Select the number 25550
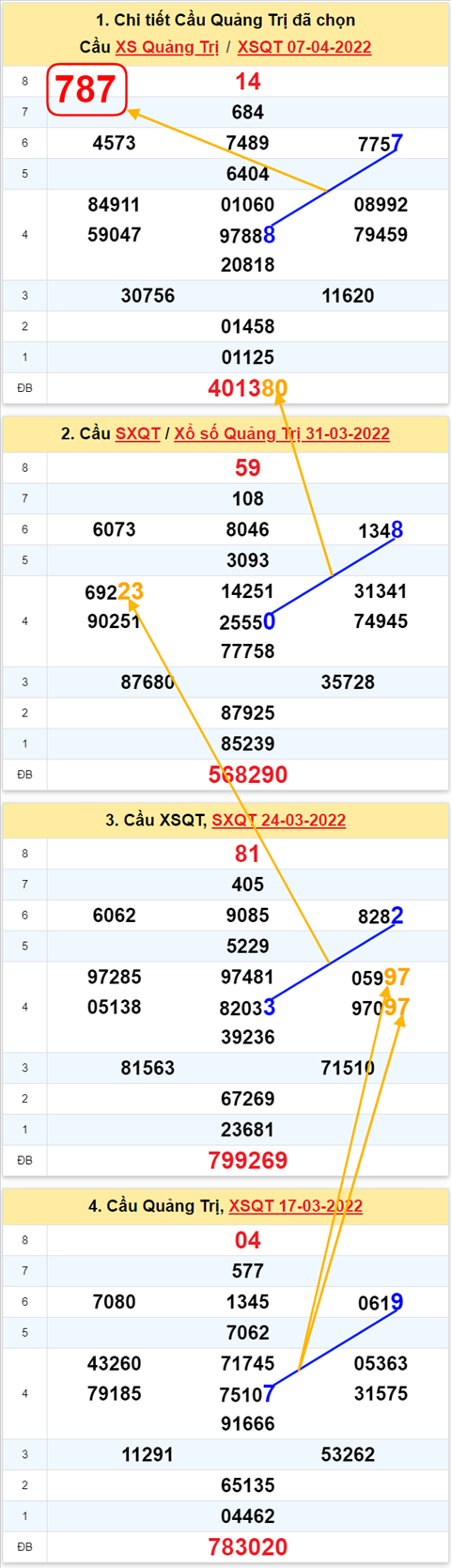The image size is (451, 1568). pyautogui.click(x=248, y=621)
